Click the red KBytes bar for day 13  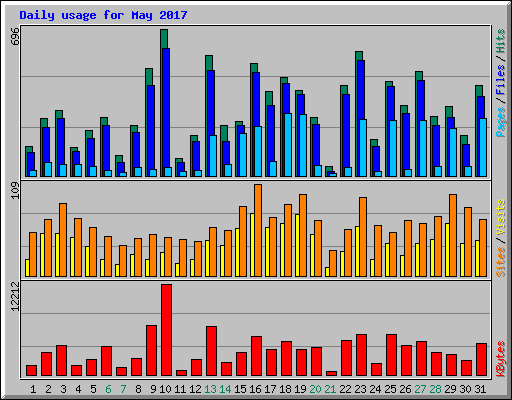211,351
